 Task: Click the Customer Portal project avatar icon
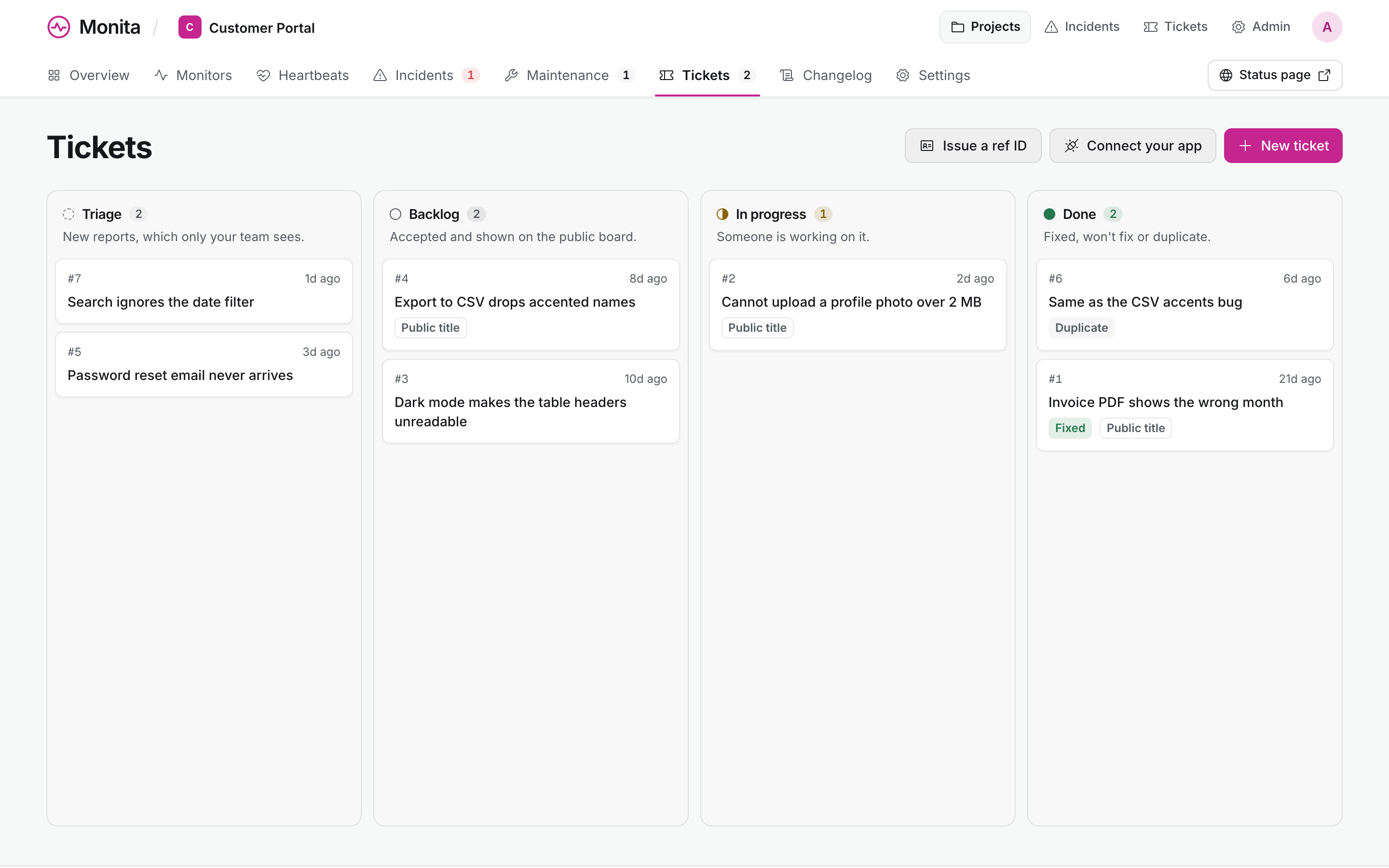[x=190, y=27]
